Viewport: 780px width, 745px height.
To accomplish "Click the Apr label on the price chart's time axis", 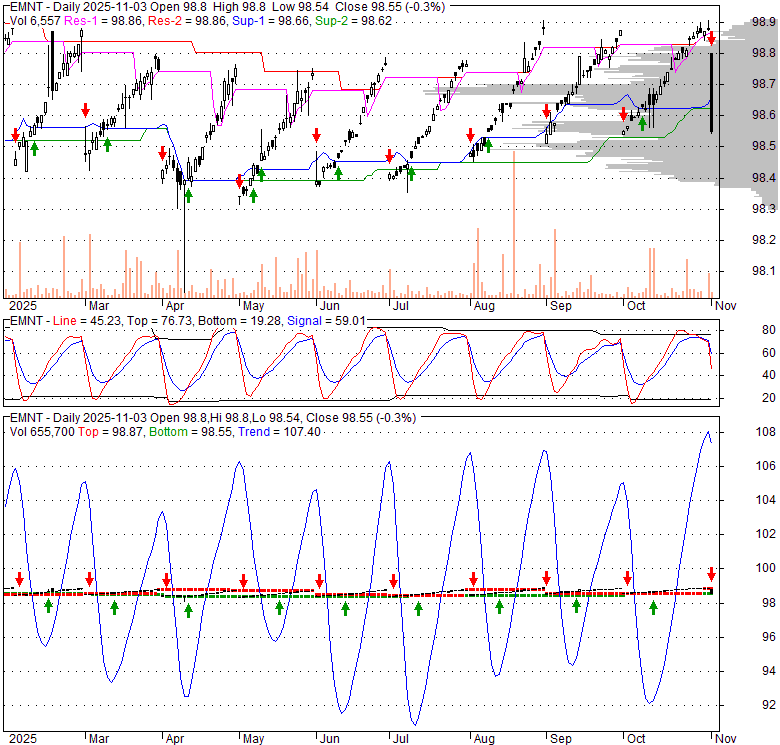I will (x=176, y=307).
